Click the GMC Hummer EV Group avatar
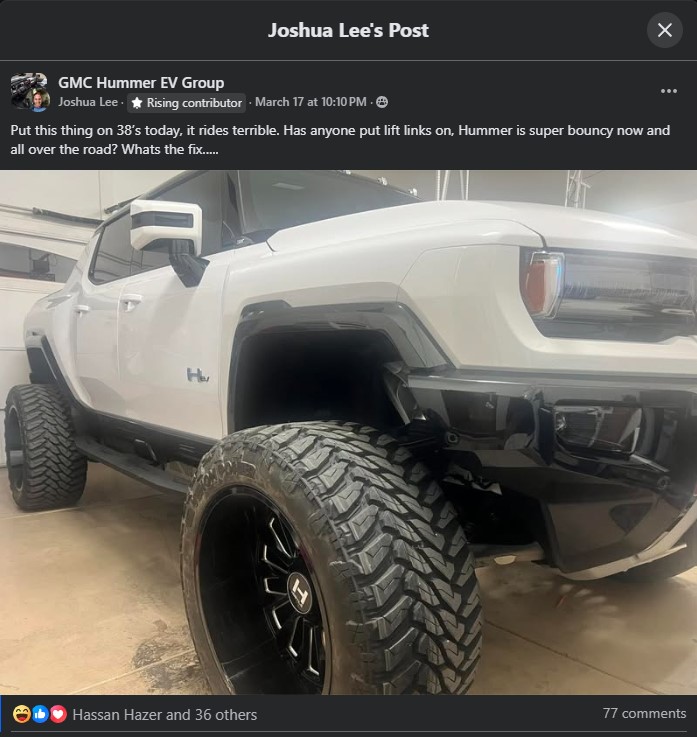The height and width of the screenshot is (737, 697). 26,88
